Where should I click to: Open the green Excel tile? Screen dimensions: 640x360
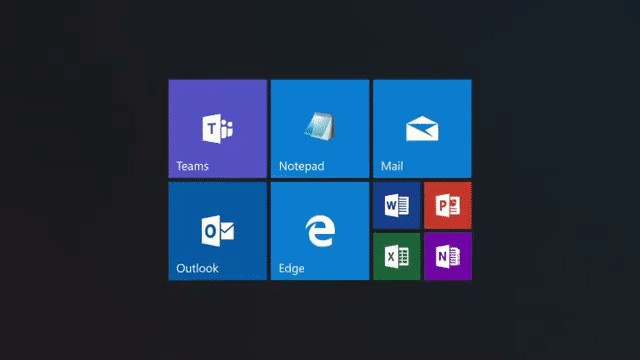coord(396,256)
